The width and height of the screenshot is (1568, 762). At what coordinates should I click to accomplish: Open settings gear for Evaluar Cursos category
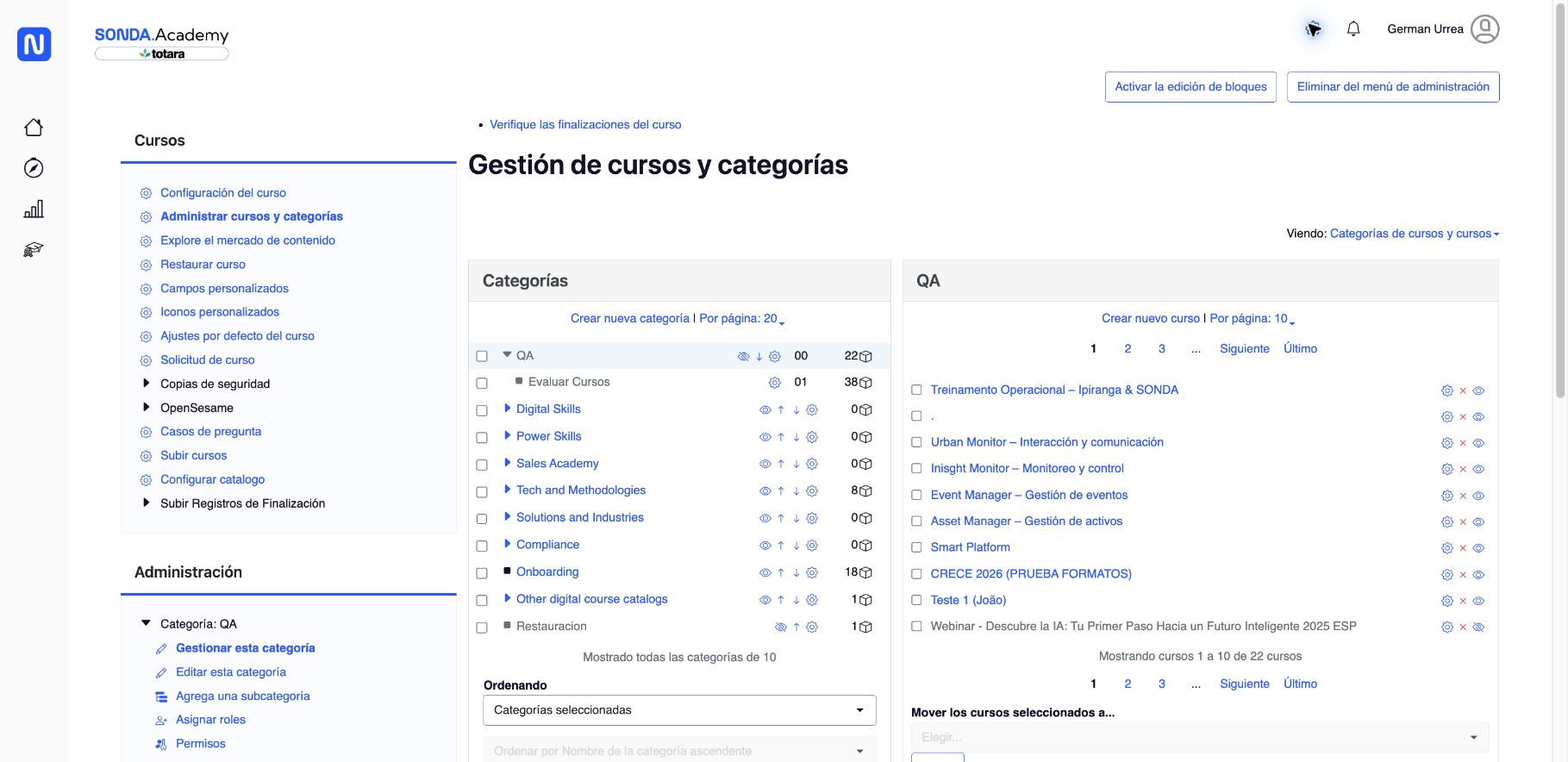click(775, 383)
